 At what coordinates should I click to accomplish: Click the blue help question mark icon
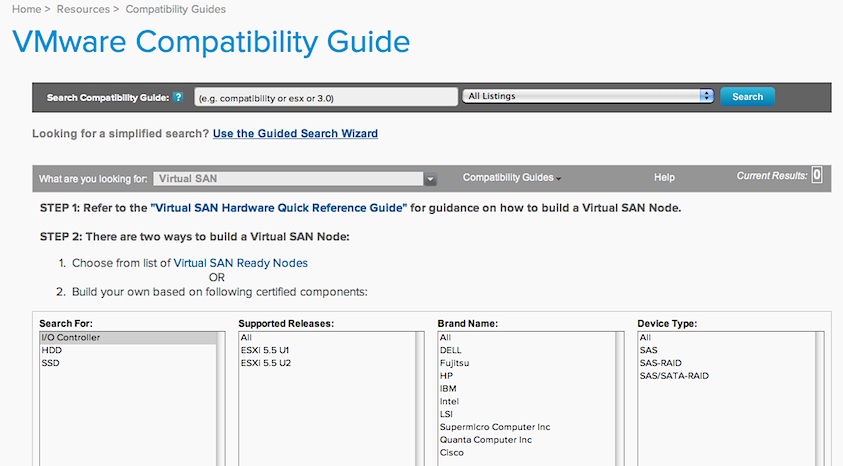[178, 97]
